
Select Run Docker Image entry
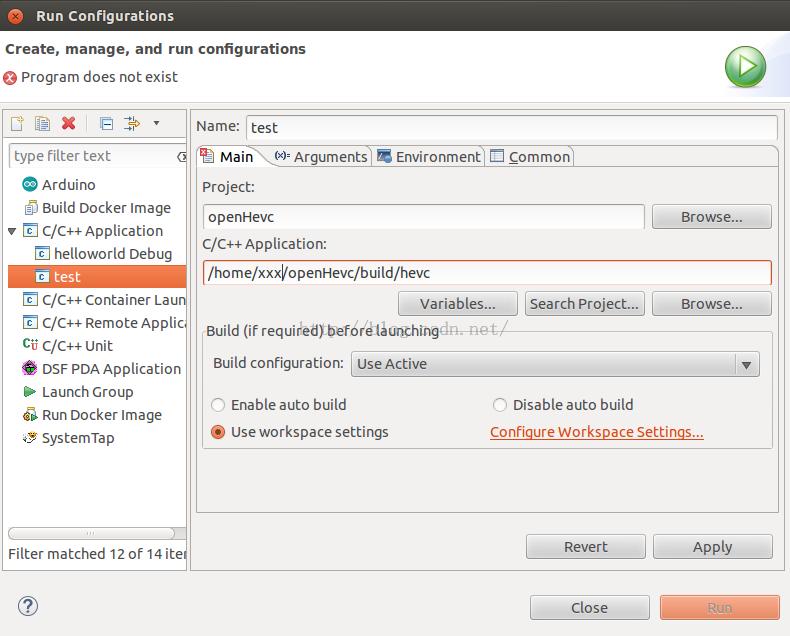(x=102, y=415)
